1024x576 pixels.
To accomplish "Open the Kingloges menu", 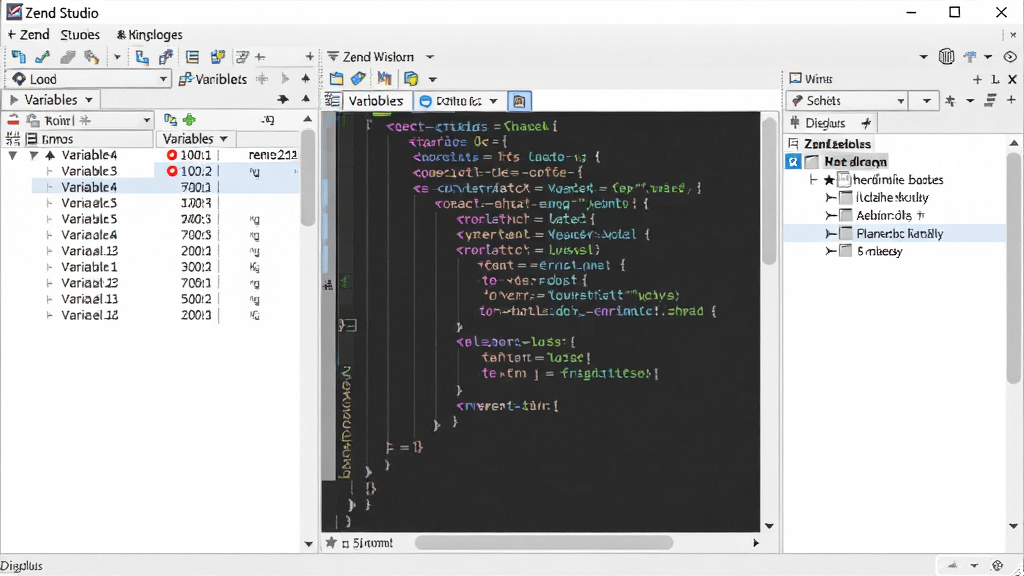I will tap(150, 35).
